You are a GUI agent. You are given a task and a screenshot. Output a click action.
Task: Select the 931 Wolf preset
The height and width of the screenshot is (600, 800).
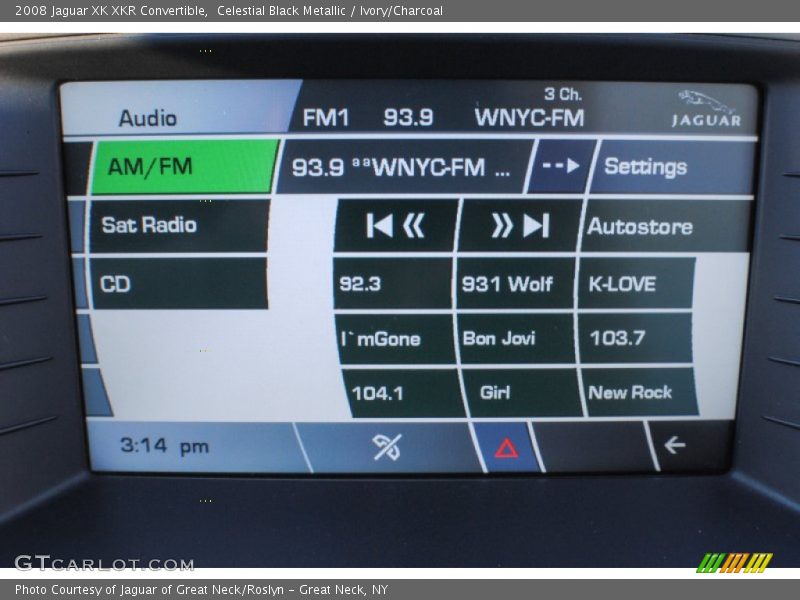click(514, 284)
